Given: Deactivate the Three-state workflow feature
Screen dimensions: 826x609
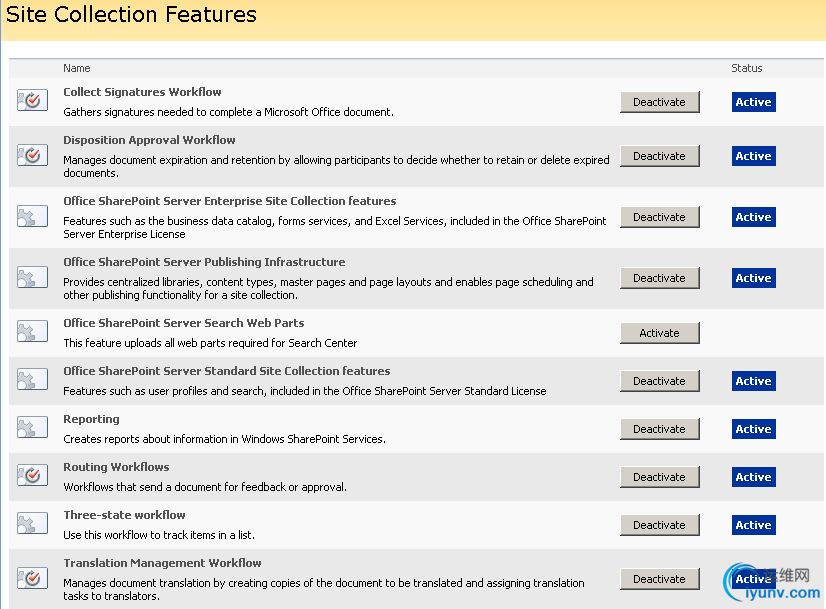Looking at the screenshot, I should [659, 525].
